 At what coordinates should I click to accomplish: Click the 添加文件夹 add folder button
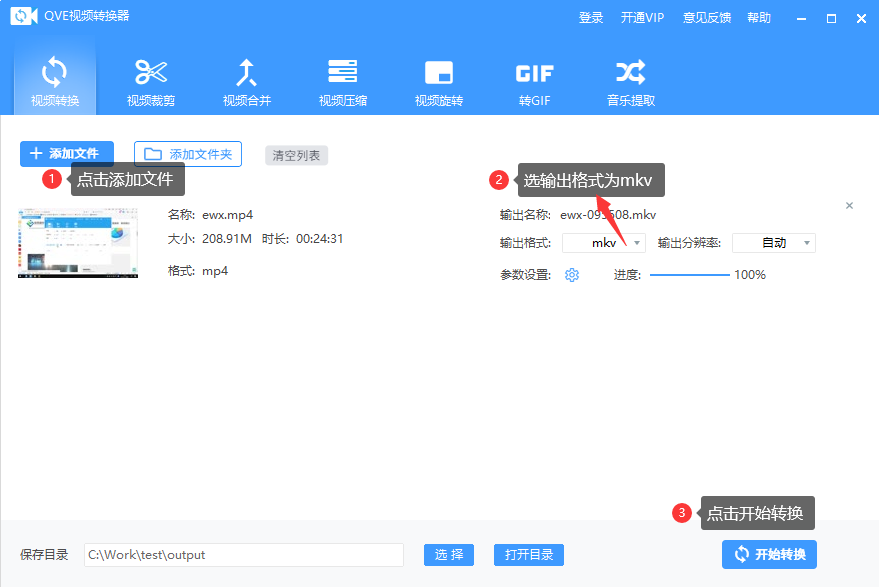point(188,154)
